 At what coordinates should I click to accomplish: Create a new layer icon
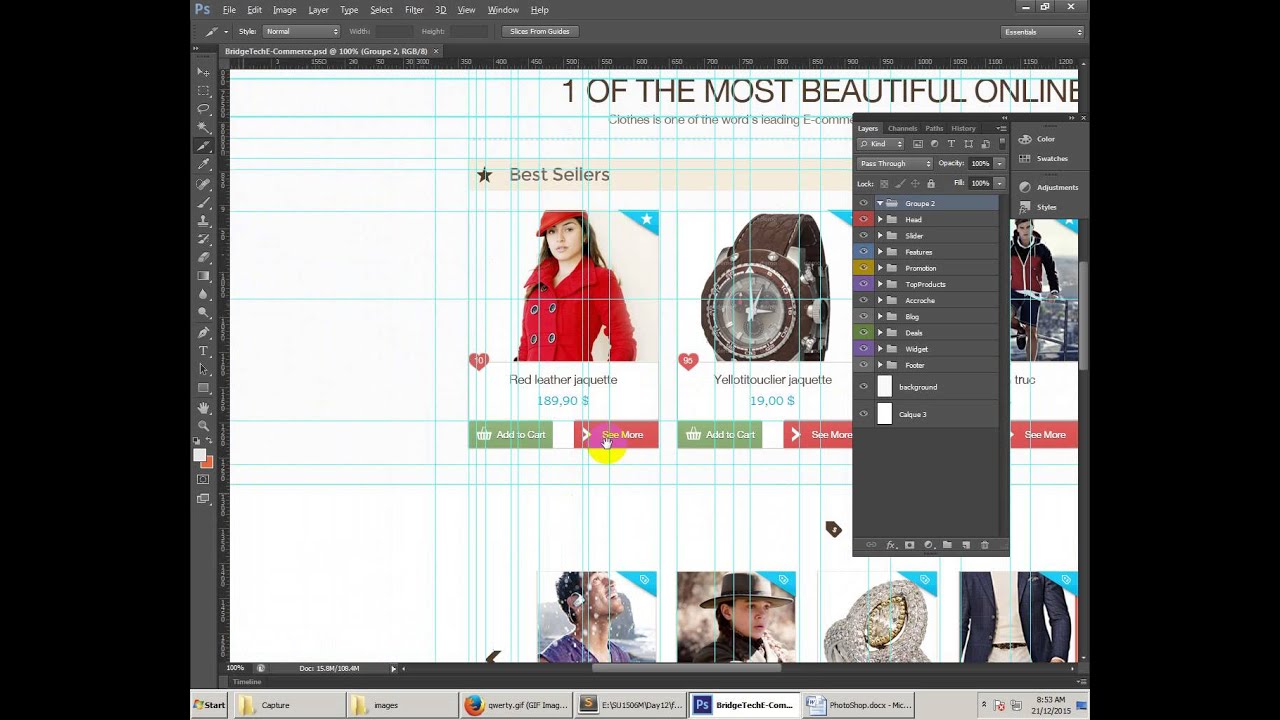[966, 545]
